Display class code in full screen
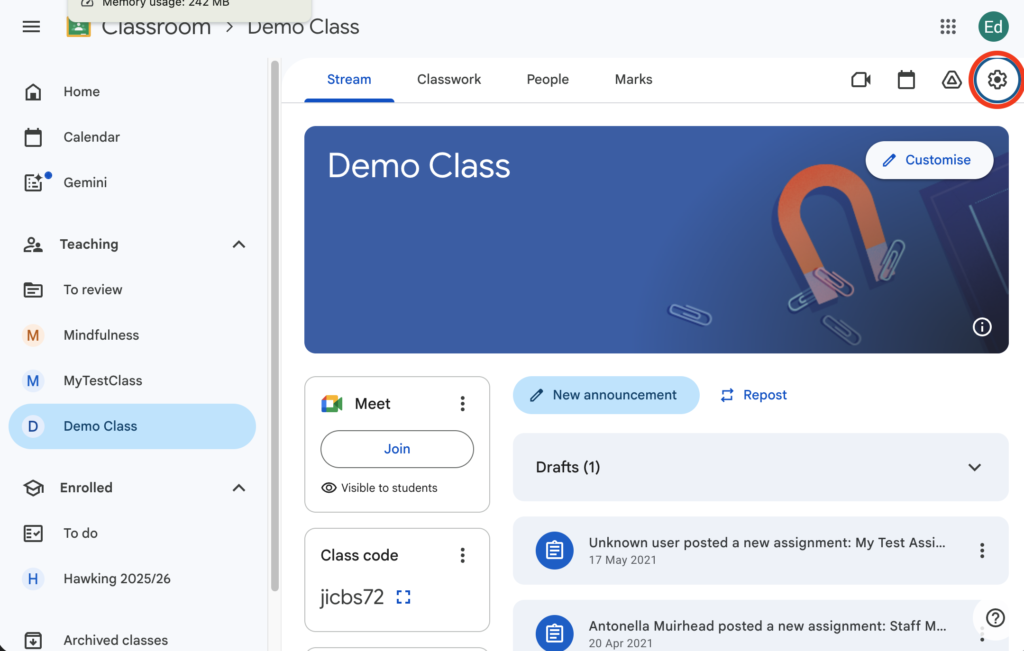The height and width of the screenshot is (651, 1024). 403,597
